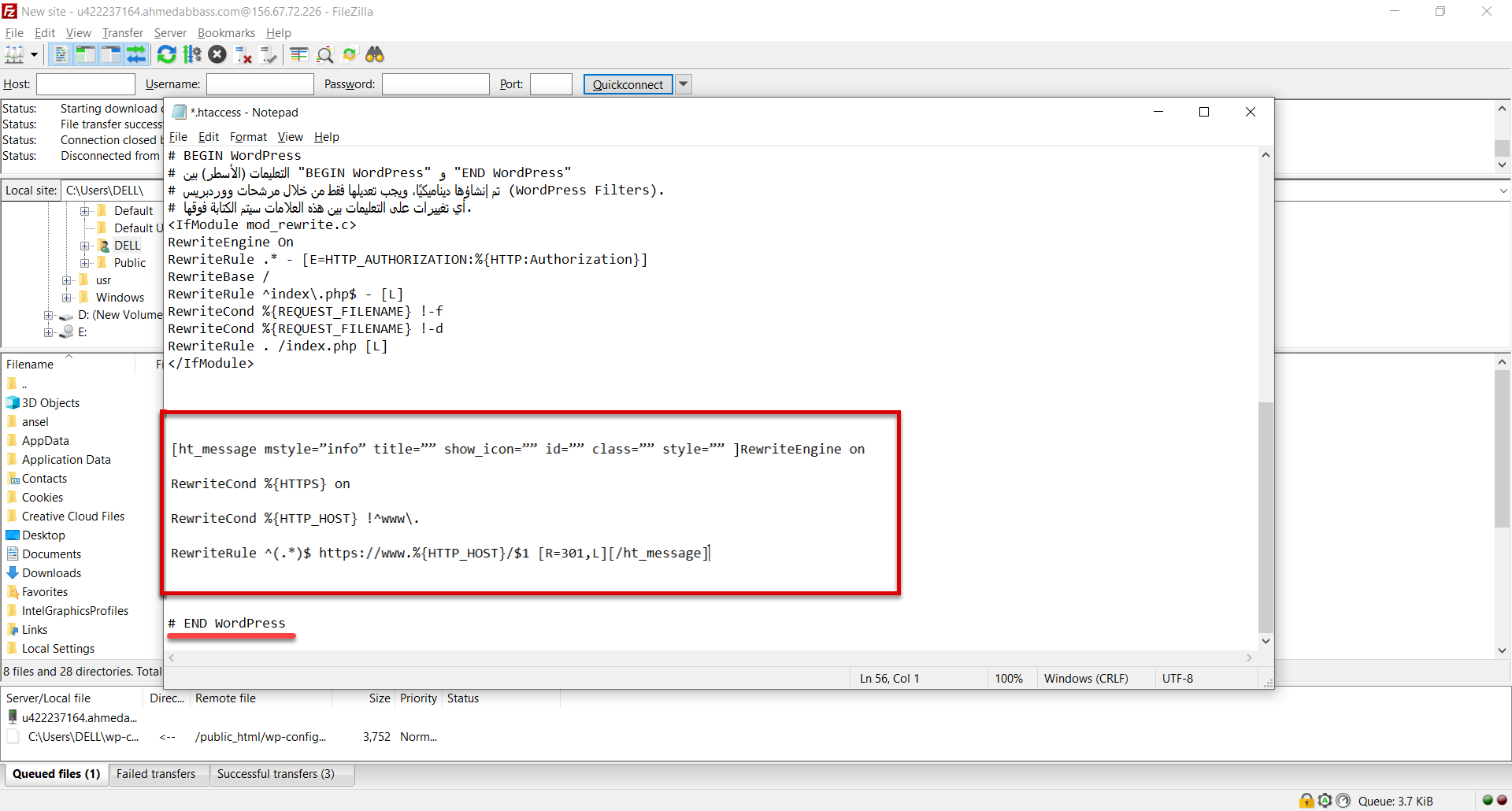
Task: Toggle processing of the transfer queue
Action: 192,54
